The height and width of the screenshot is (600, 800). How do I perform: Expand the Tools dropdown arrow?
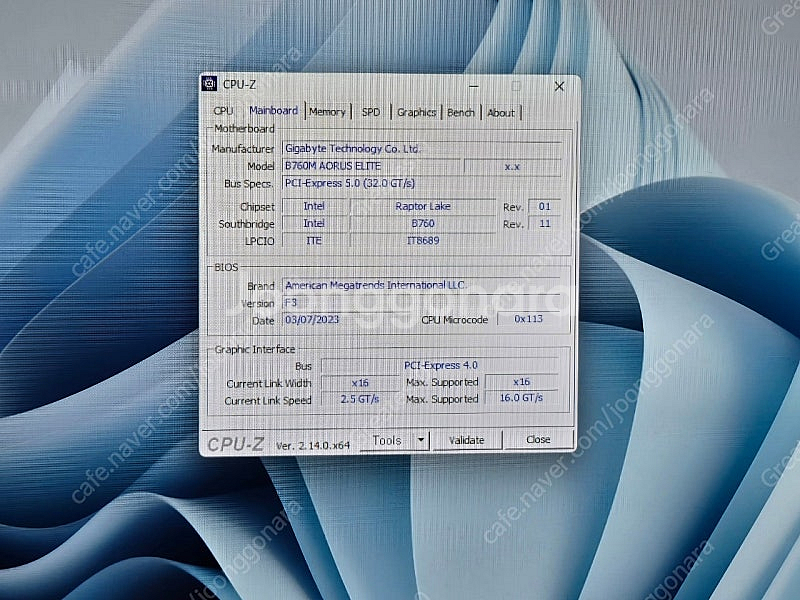coord(421,440)
